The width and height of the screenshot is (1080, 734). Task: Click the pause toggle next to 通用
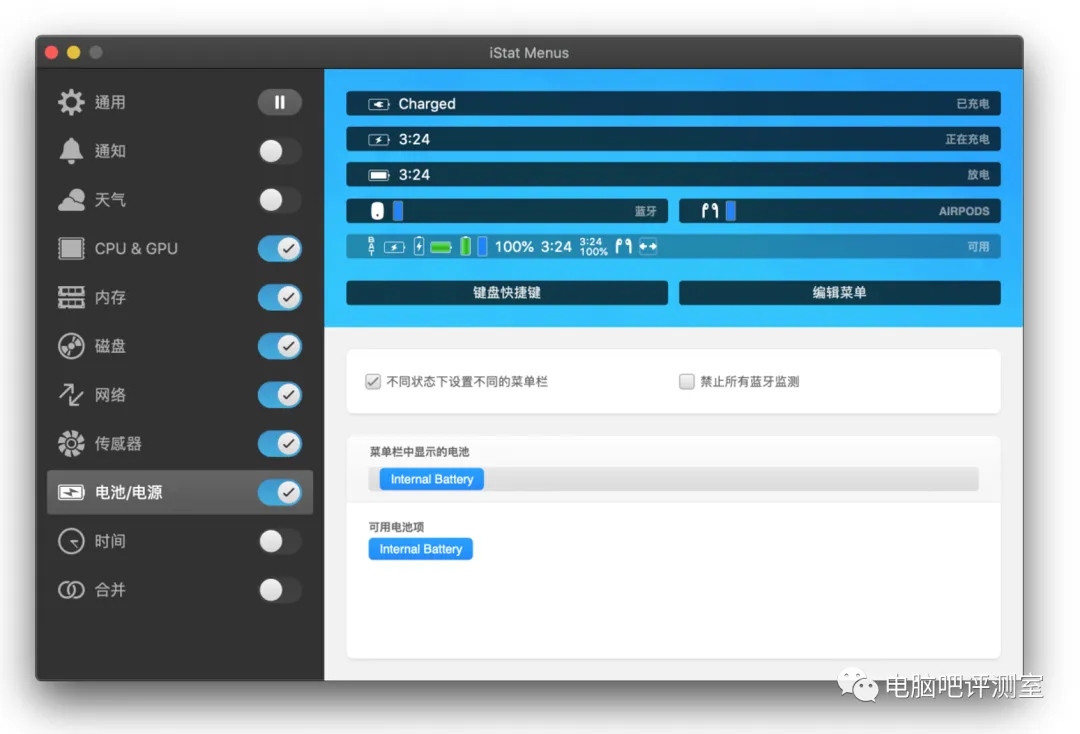279,103
